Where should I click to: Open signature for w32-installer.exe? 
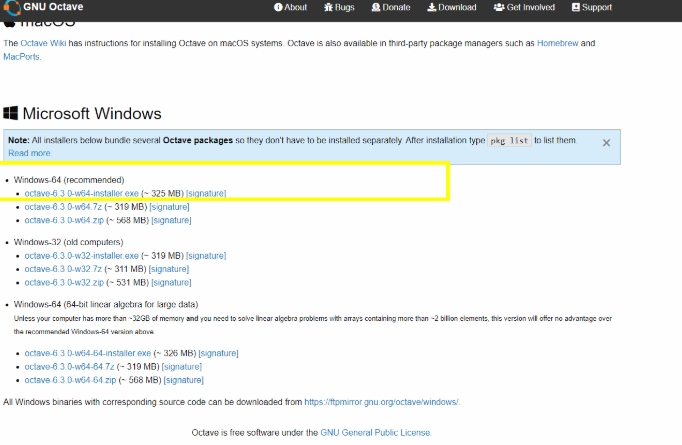[206, 255]
